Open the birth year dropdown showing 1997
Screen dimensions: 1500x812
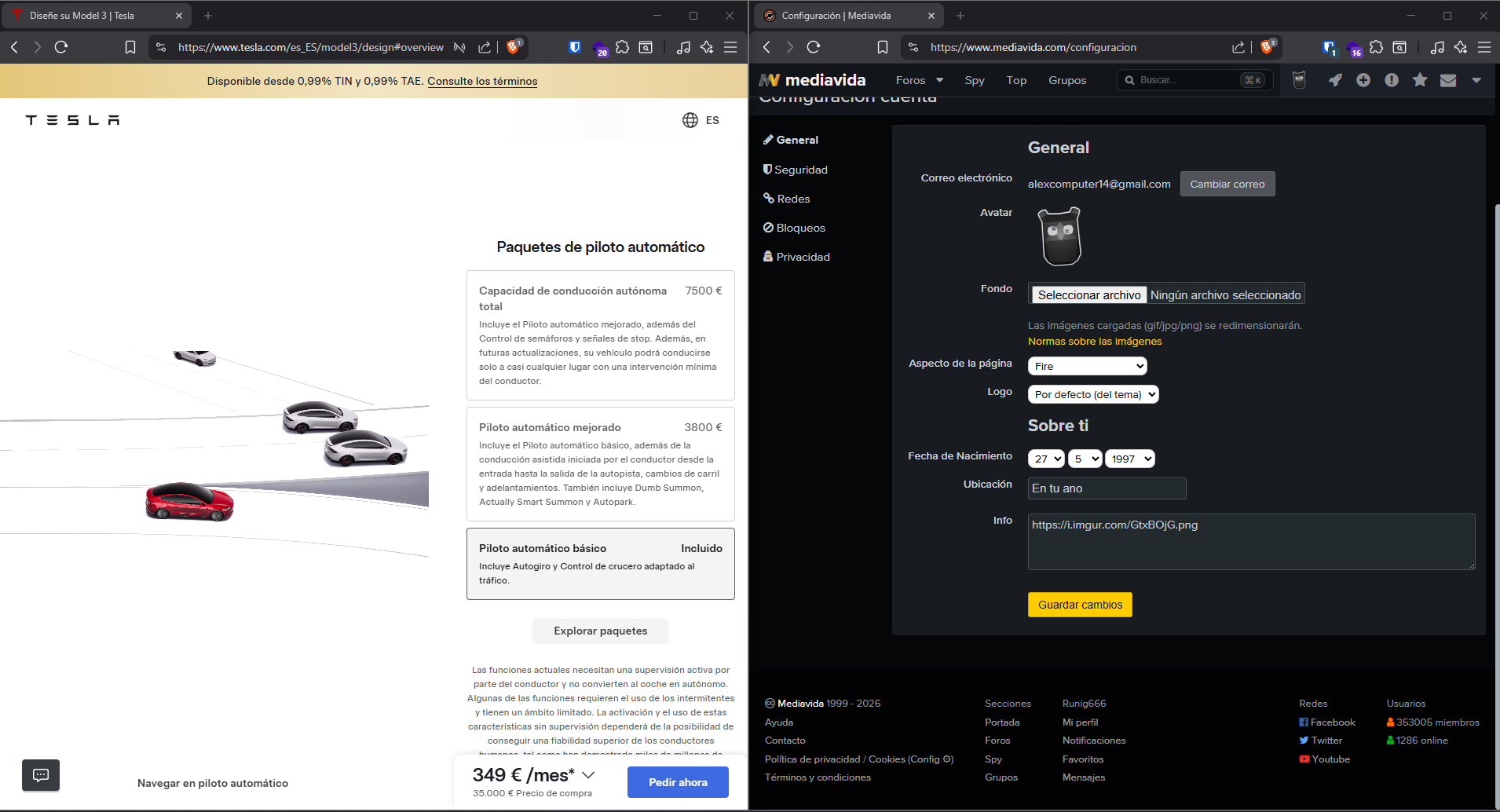(x=1129, y=459)
